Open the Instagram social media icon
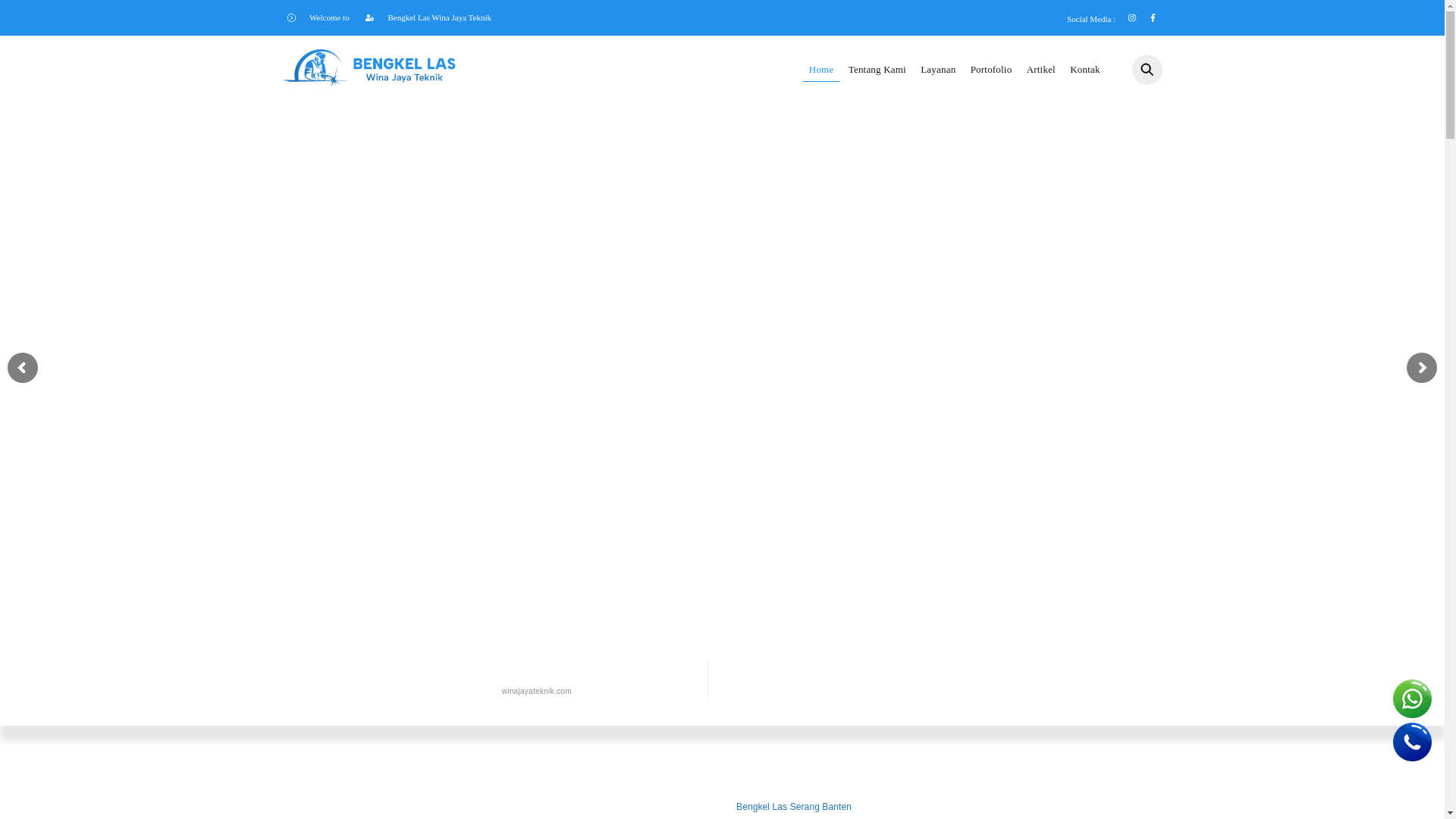 pyautogui.click(x=1131, y=18)
